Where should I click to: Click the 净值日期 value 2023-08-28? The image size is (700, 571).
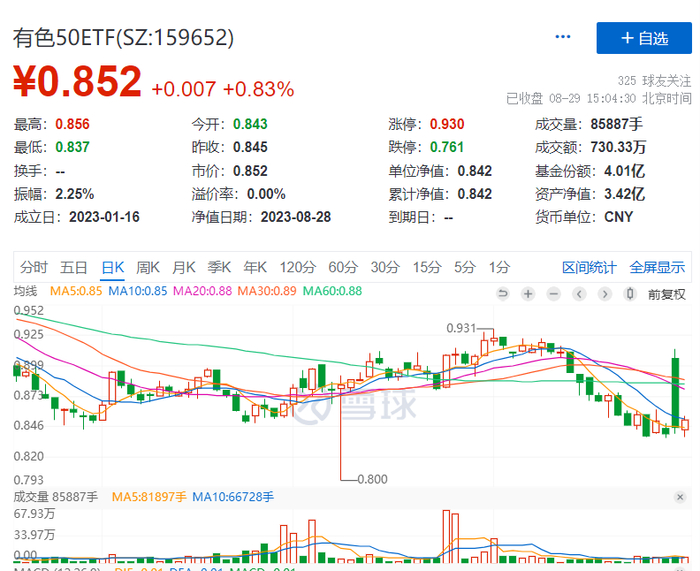click(x=296, y=217)
